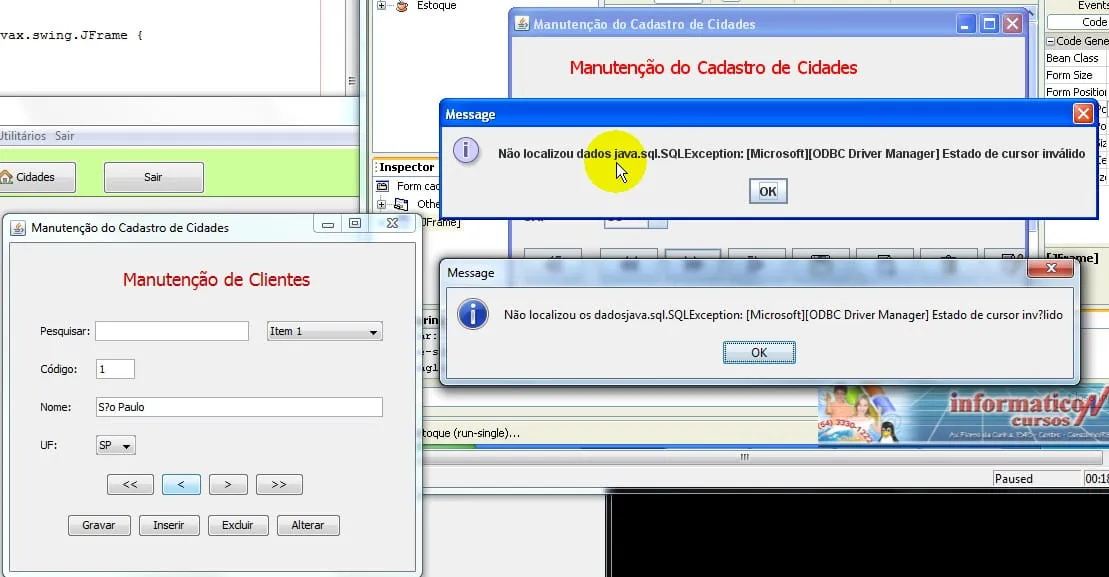This screenshot has width=1109, height=577.
Task: Open the Utilitários menu
Action: click(x=23, y=136)
